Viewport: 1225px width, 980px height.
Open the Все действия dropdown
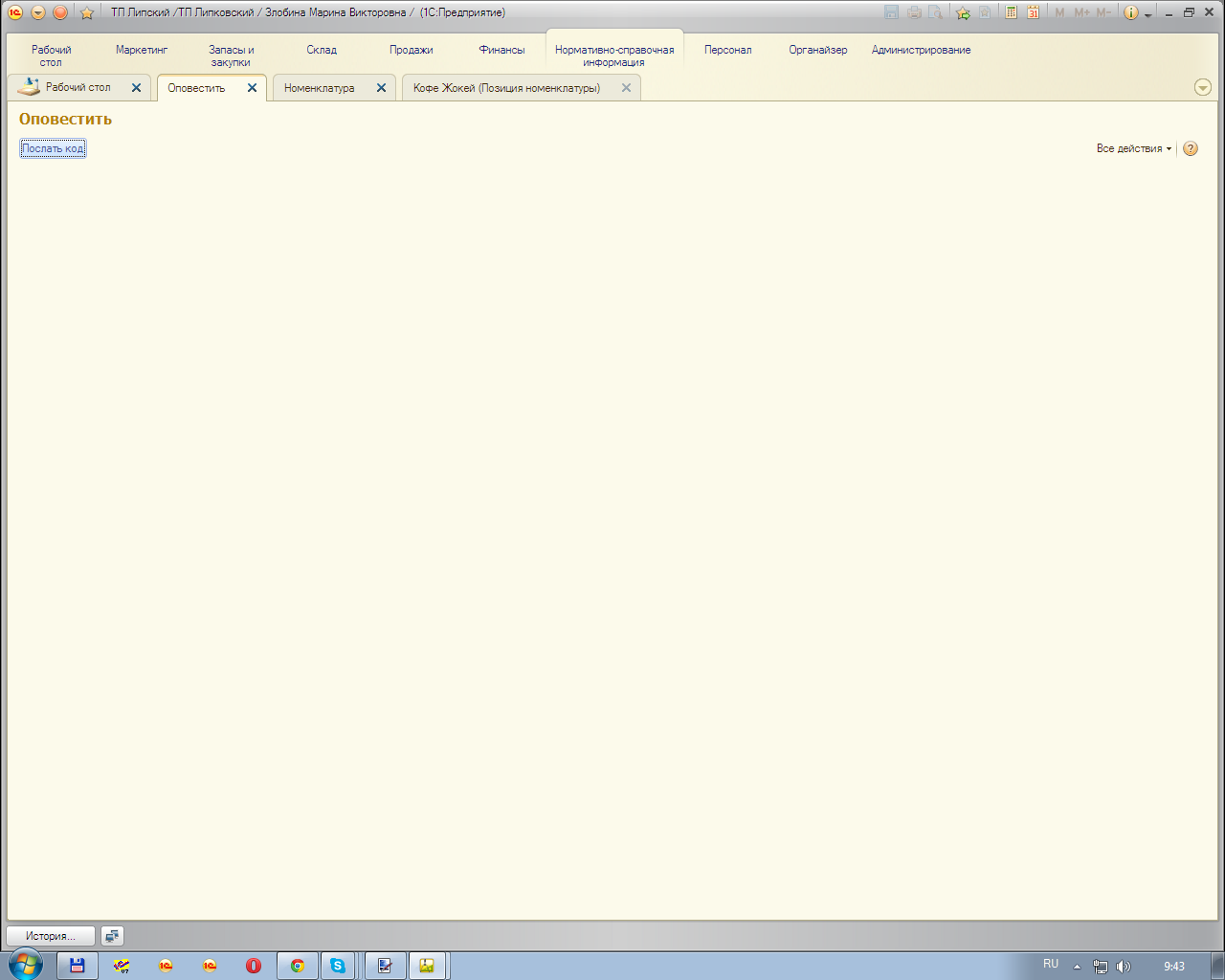1134,148
